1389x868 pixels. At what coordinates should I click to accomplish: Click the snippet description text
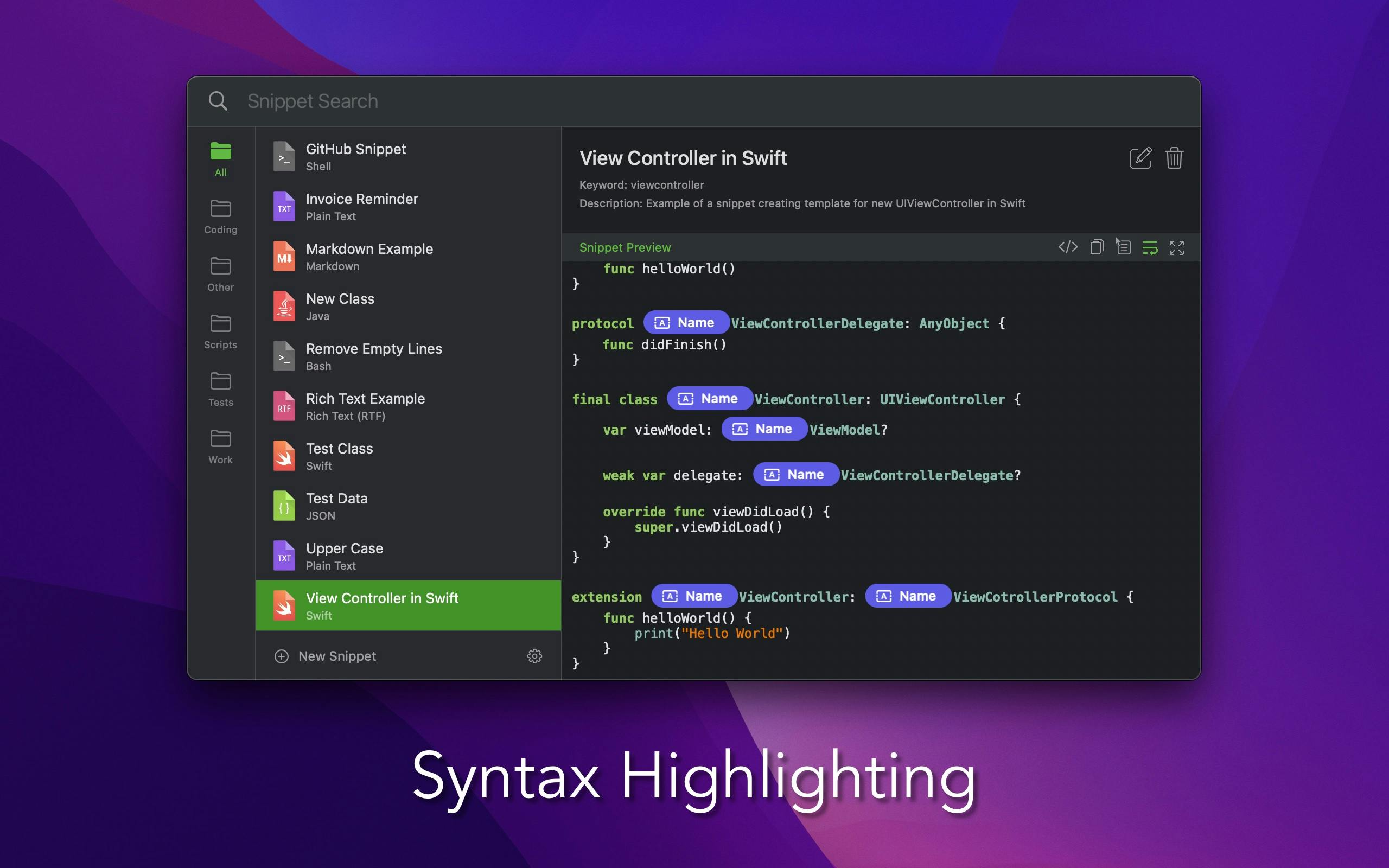[x=802, y=203]
